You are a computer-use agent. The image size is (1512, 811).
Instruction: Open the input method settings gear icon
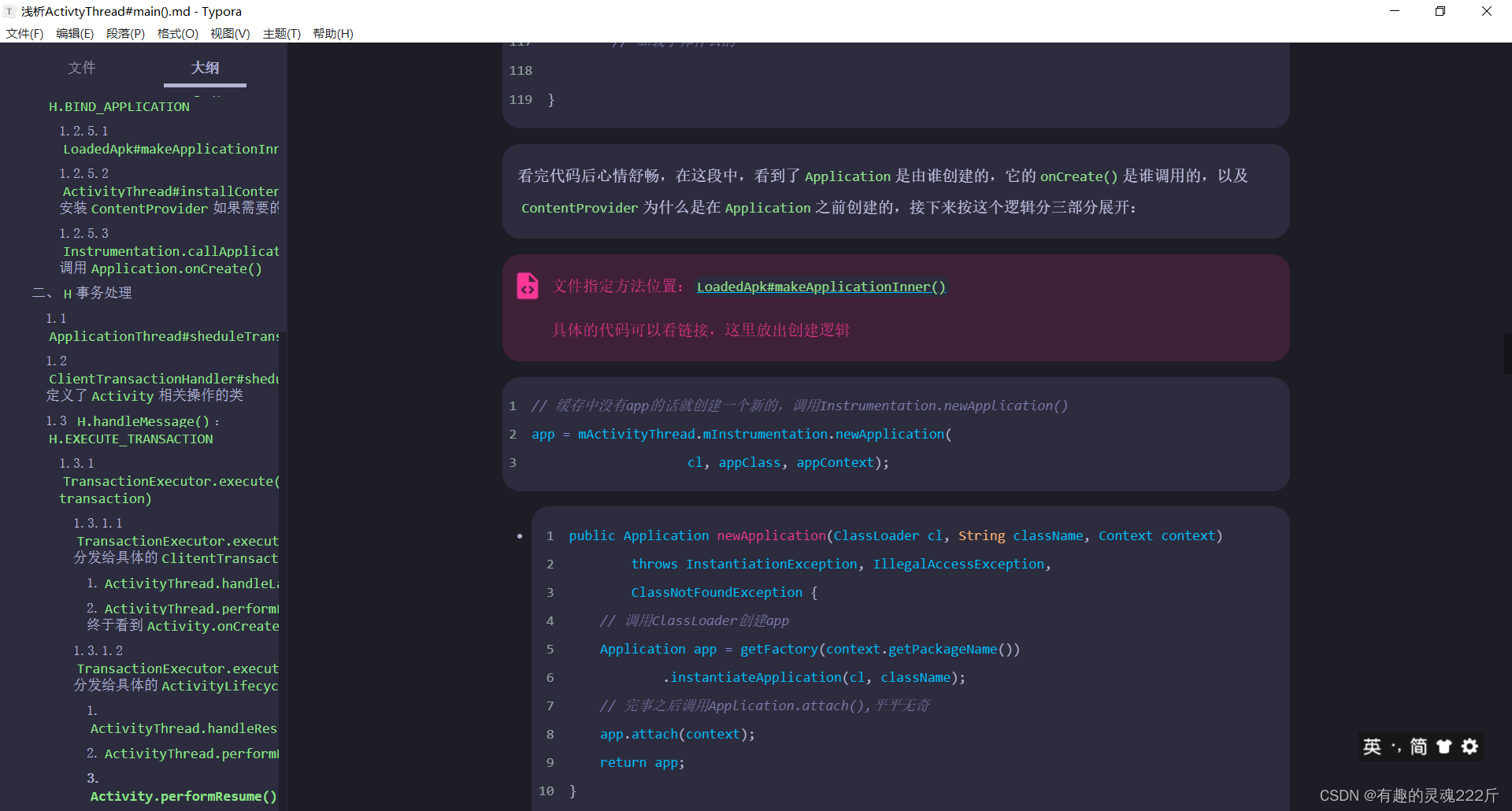tap(1469, 746)
